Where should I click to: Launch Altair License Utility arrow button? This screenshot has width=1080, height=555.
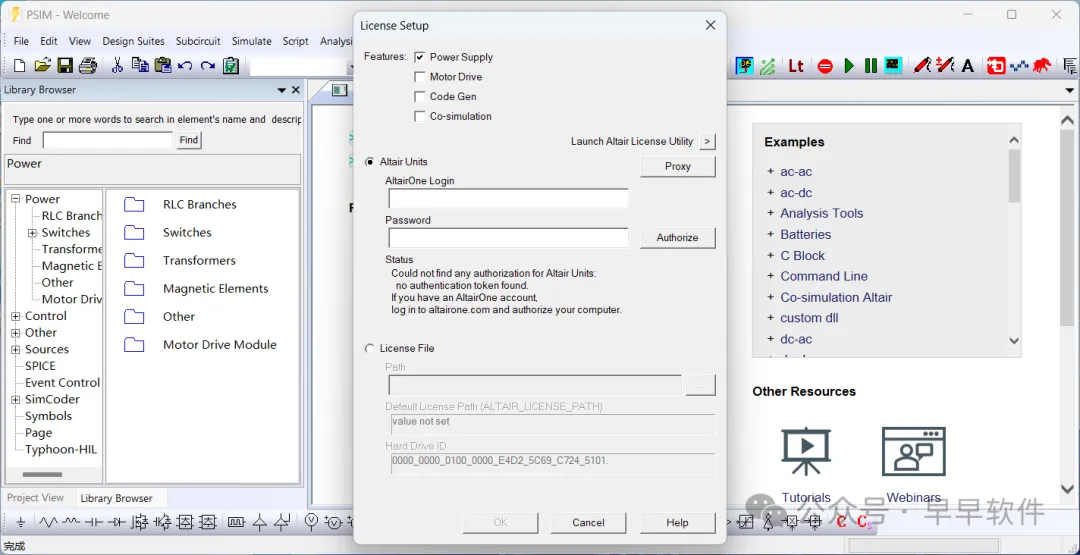[707, 141]
